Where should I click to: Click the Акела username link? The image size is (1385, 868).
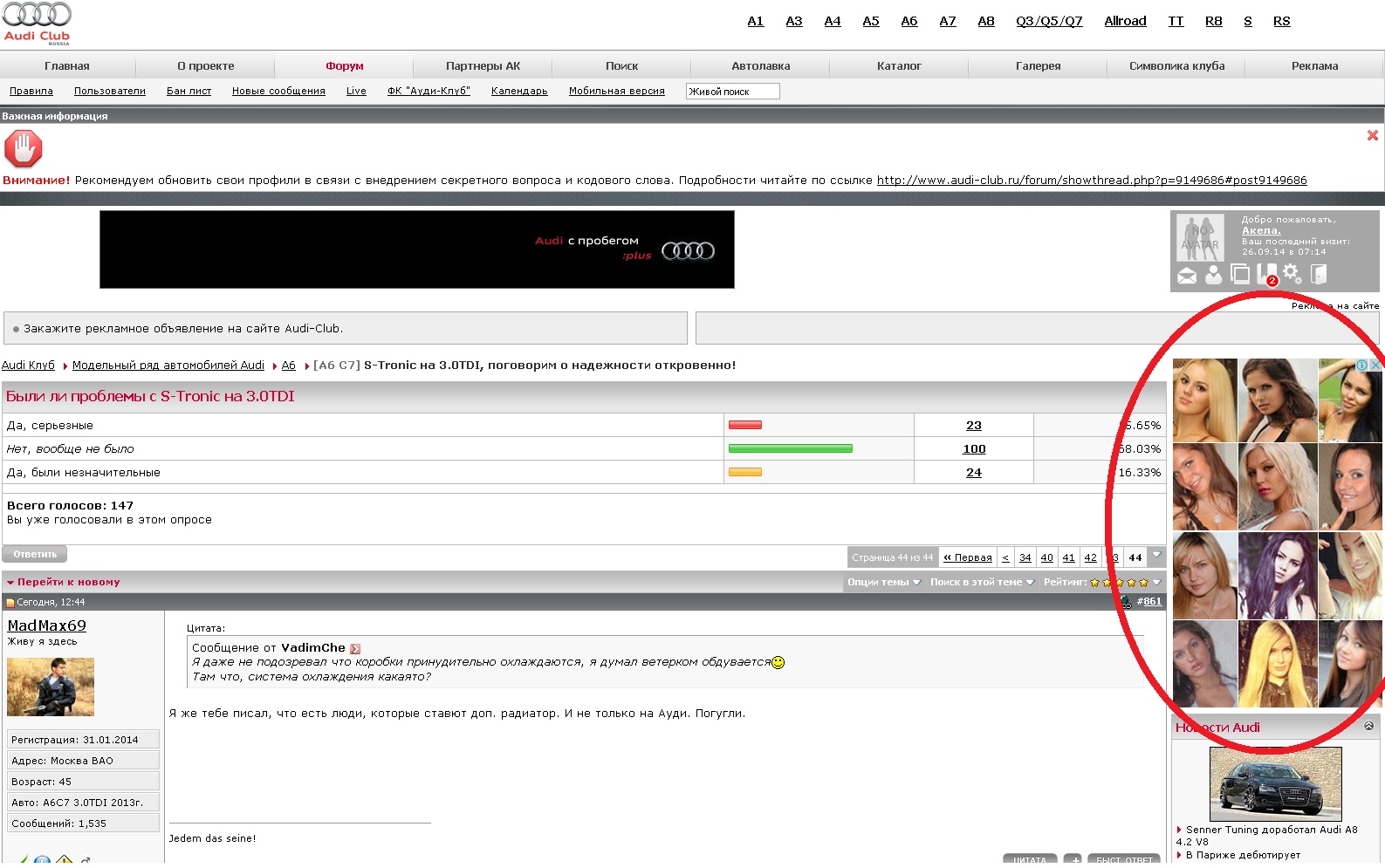tap(1261, 230)
